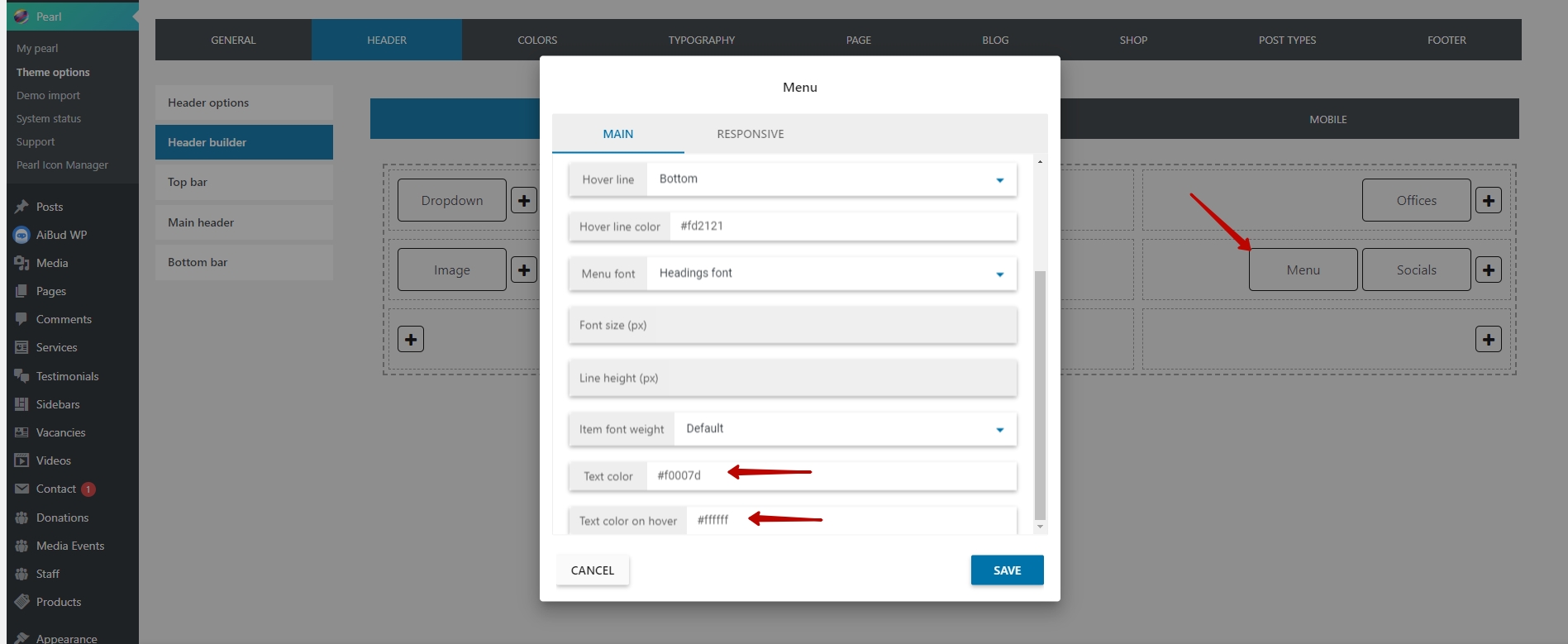Click the Posts pin icon in sidebar
The width and height of the screenshot is (1568, 644).
coord(21,207)
